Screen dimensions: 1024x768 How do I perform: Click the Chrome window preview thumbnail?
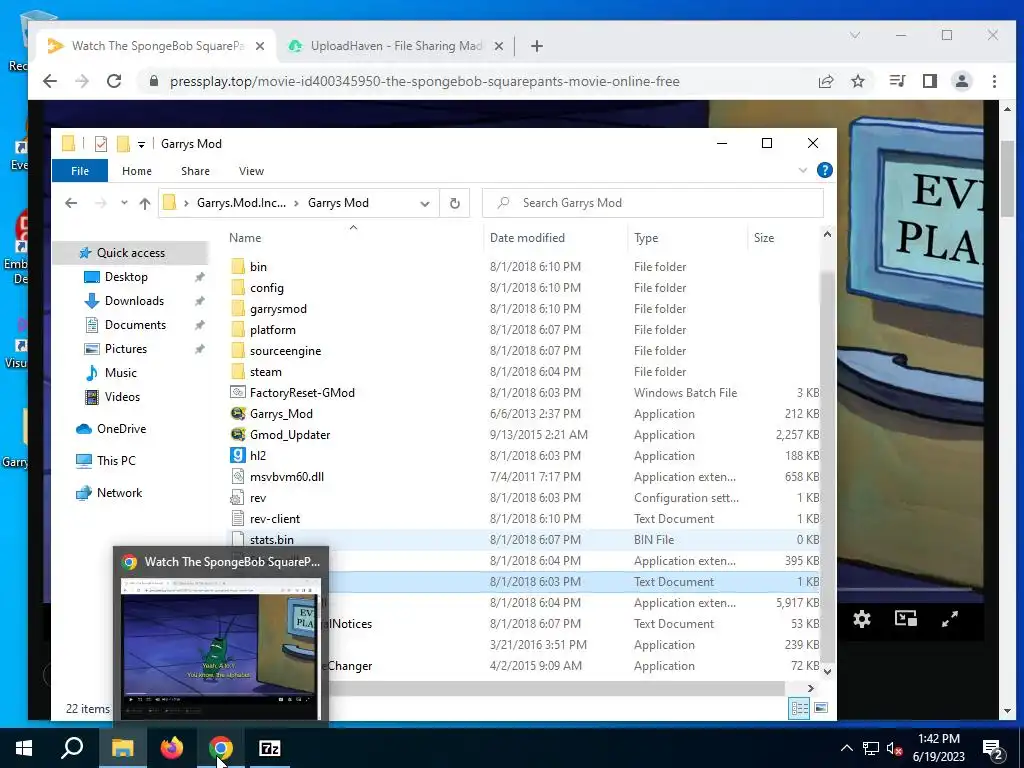tap(221, 648)
